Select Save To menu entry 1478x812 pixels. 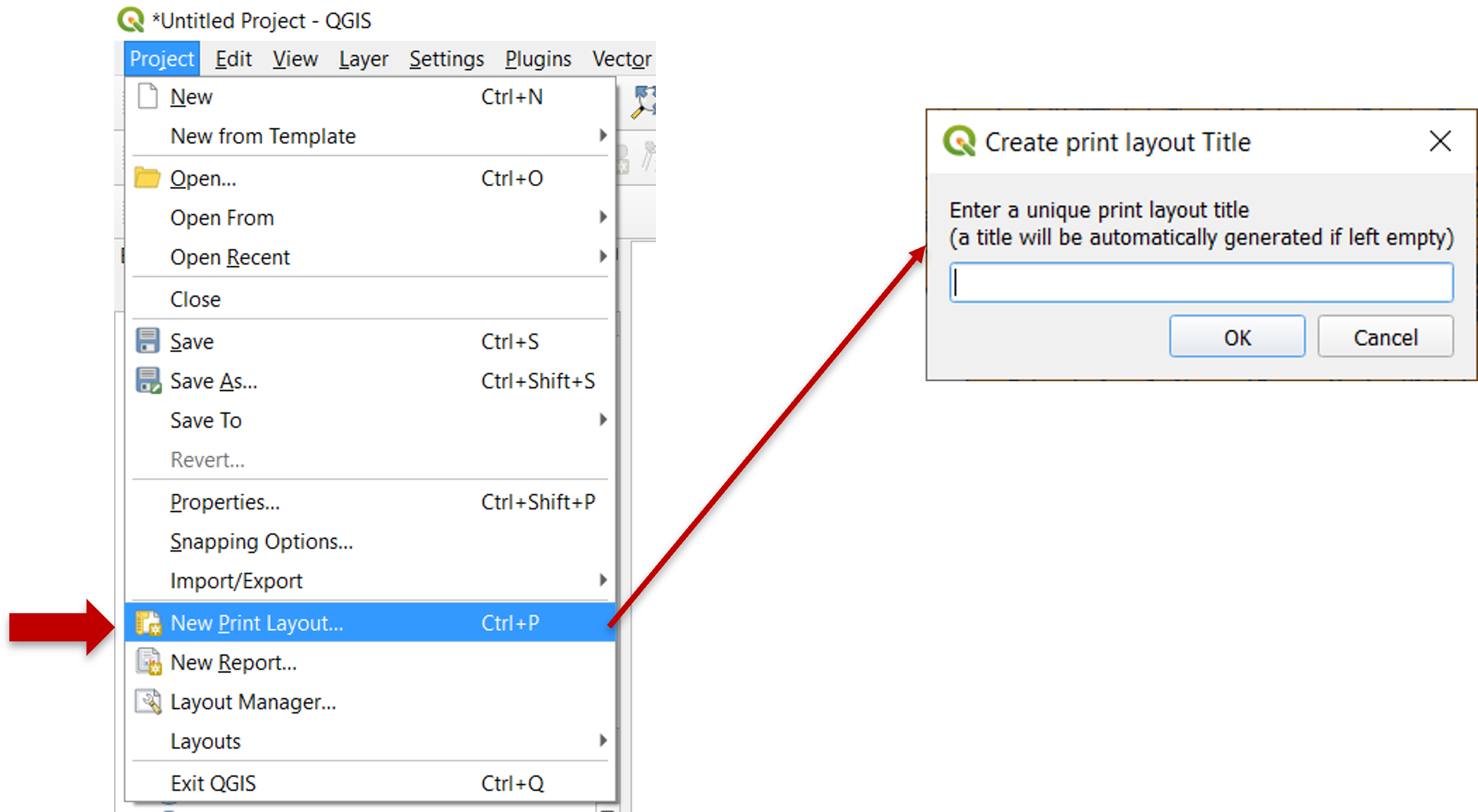[370, 420]
